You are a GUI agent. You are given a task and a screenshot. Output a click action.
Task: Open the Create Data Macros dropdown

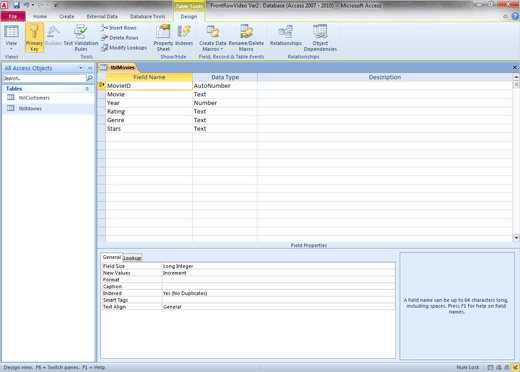pyautogui.click(x=213, y=37)
